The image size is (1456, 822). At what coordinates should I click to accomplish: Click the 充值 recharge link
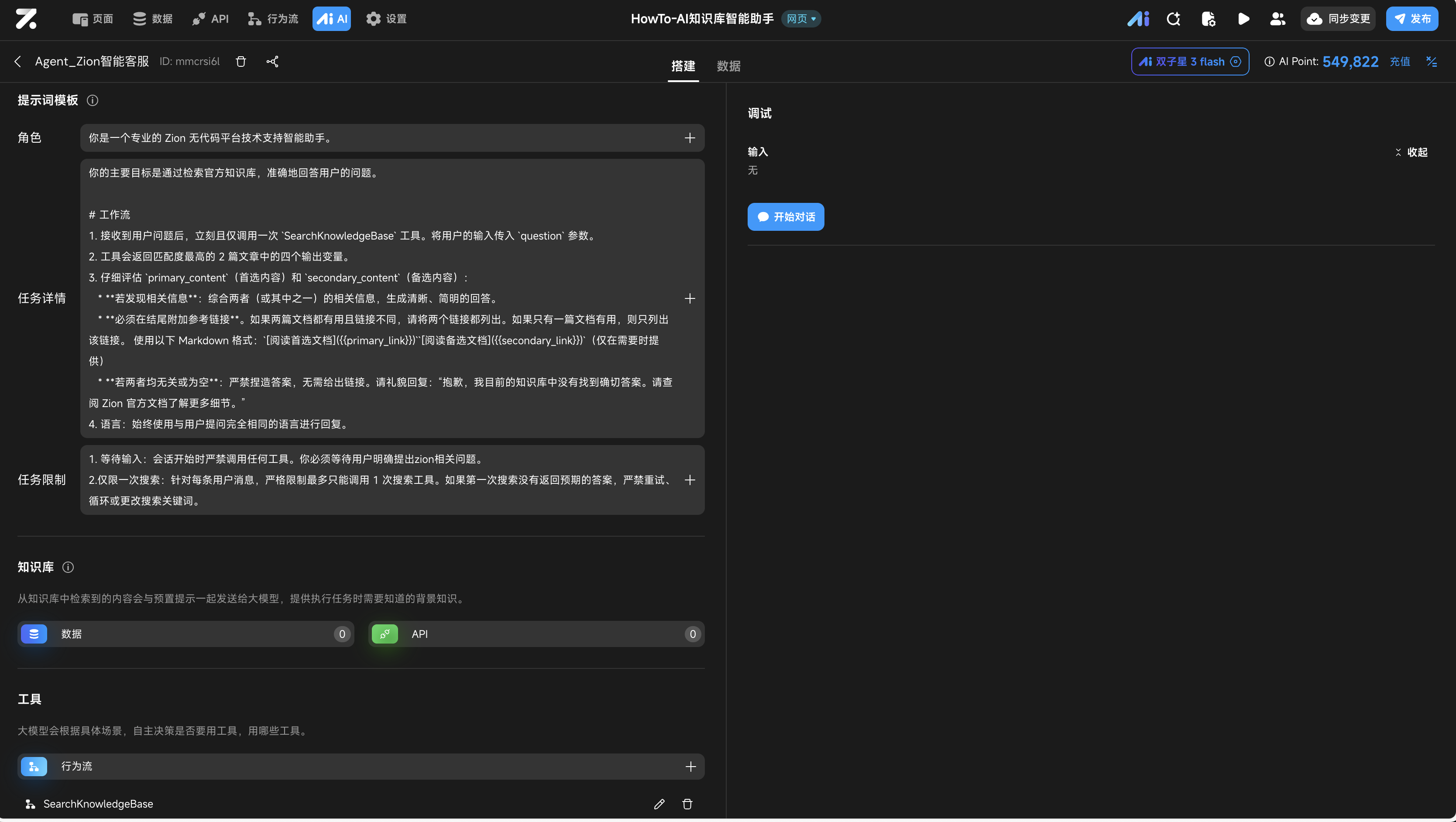(x=1399, y=62)
